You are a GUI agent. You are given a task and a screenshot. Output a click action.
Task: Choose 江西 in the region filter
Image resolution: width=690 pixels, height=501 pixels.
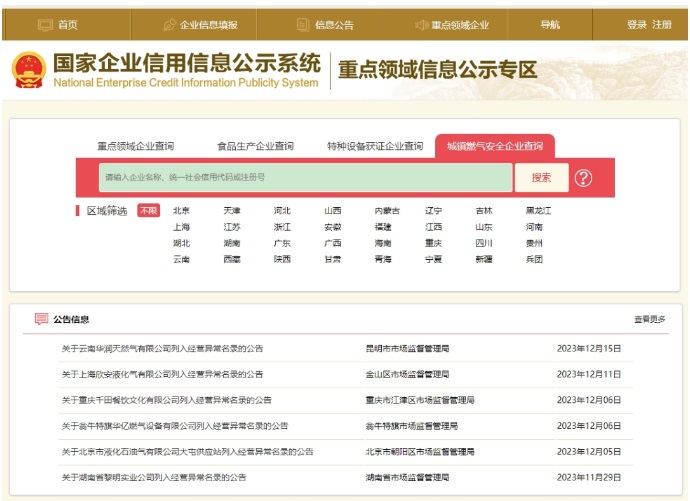tap(433, 227)
